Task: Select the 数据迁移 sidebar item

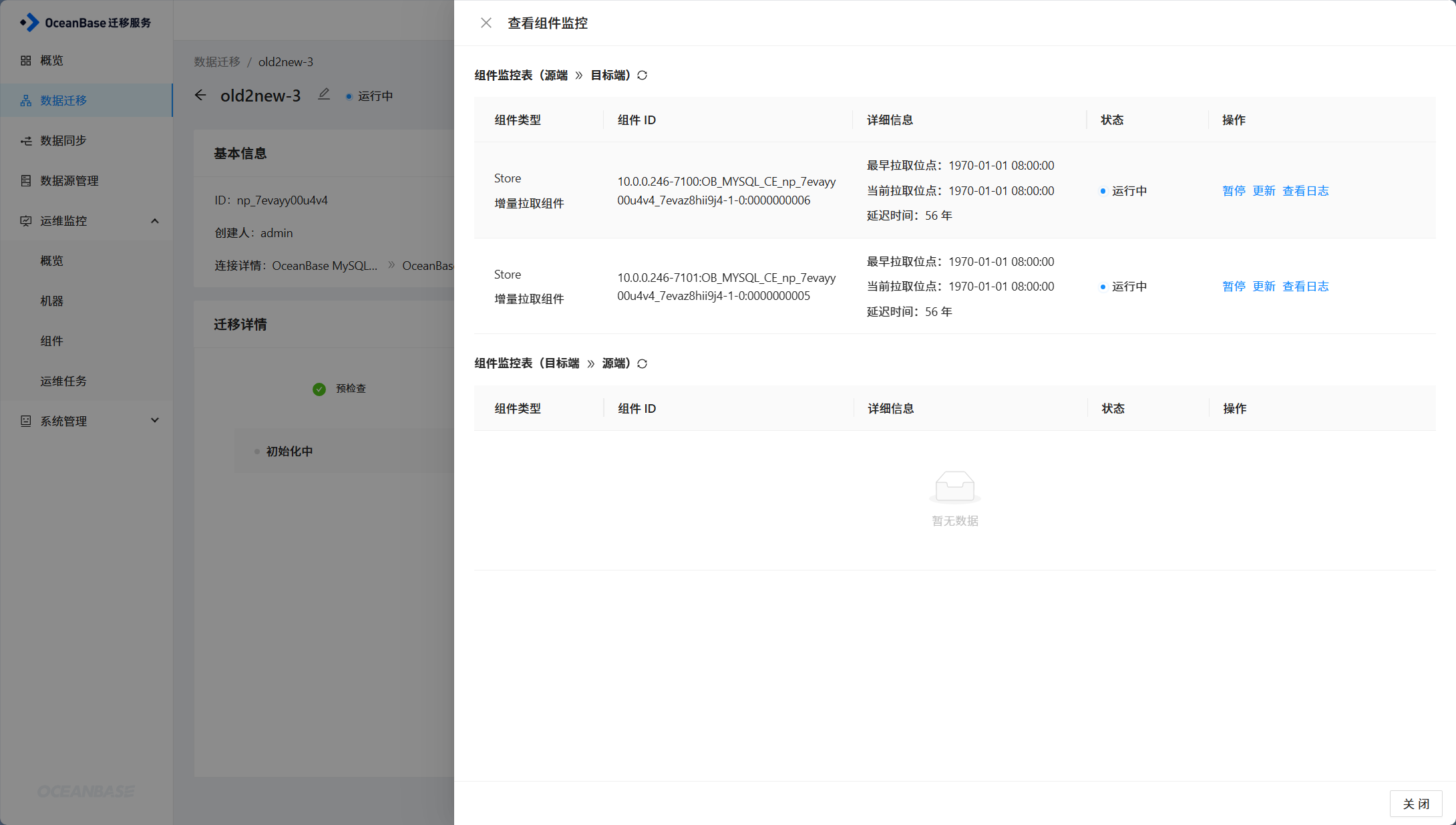Action: 63,100
